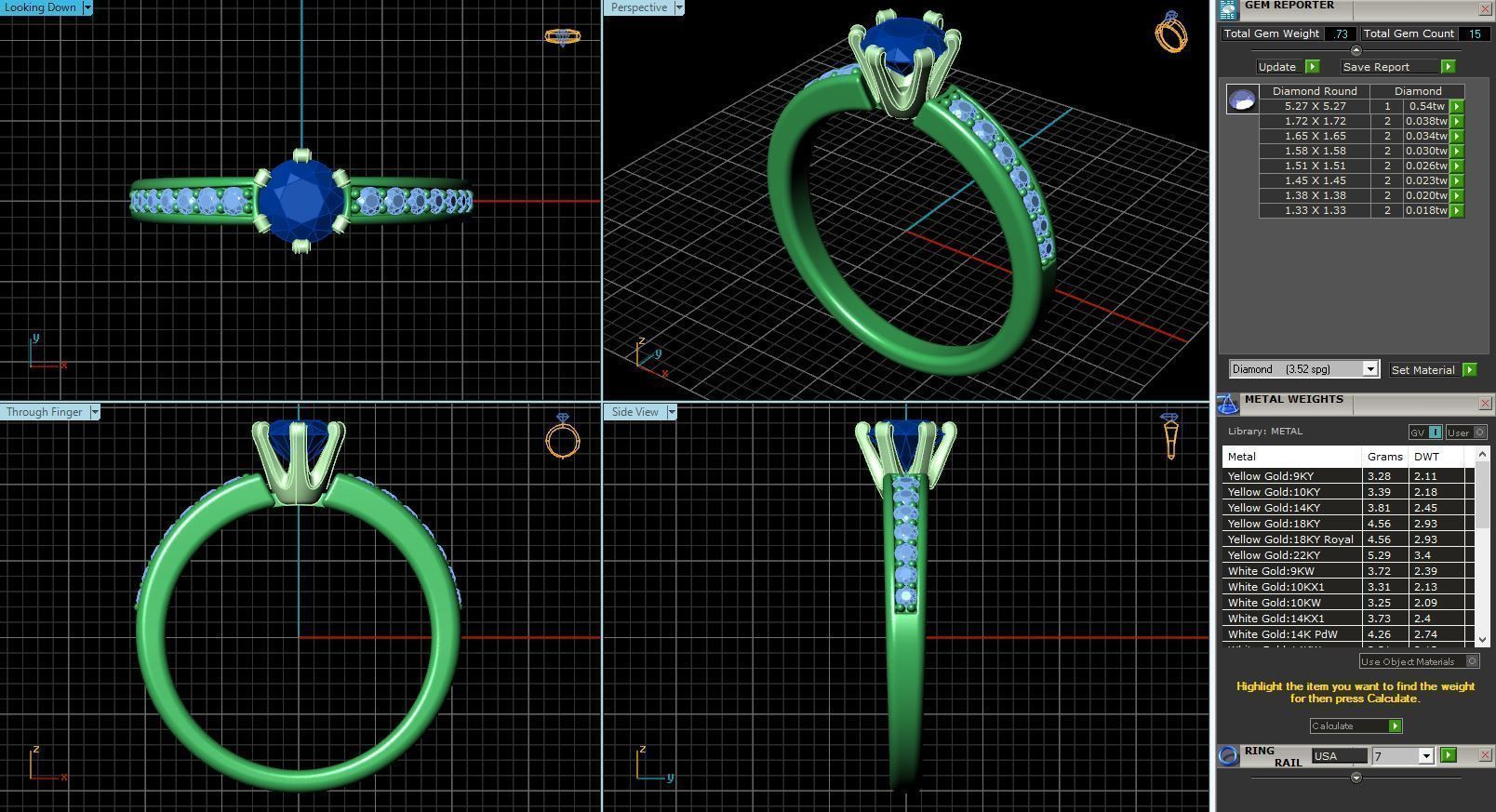1496x812 pixels.
Task: Click the metal list scrollbar up arrow
Action: [x=1482, y=453]
